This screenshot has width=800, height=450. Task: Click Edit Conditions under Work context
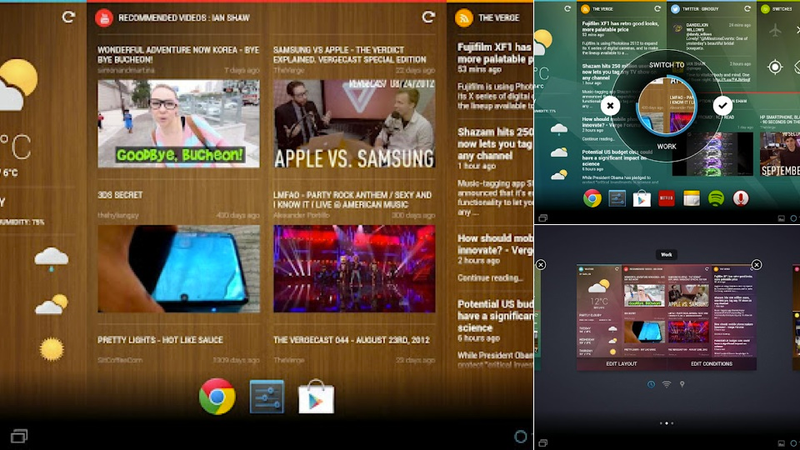[711, 364]
